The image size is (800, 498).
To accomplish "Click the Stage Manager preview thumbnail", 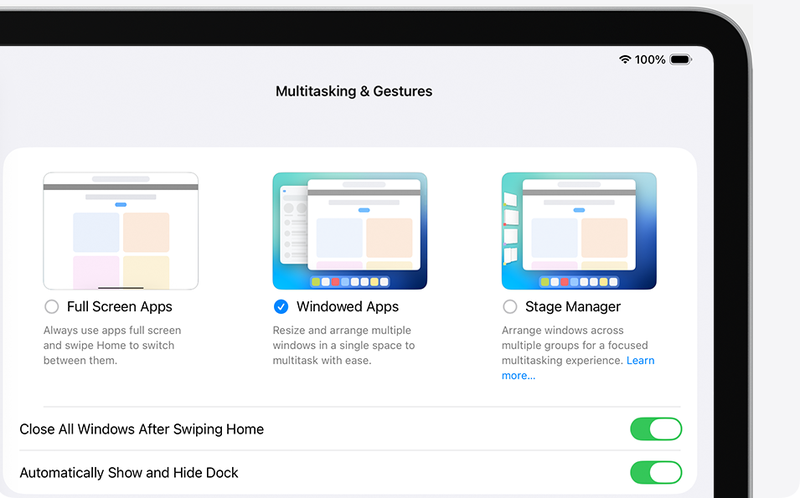I will tap(579, 231).
